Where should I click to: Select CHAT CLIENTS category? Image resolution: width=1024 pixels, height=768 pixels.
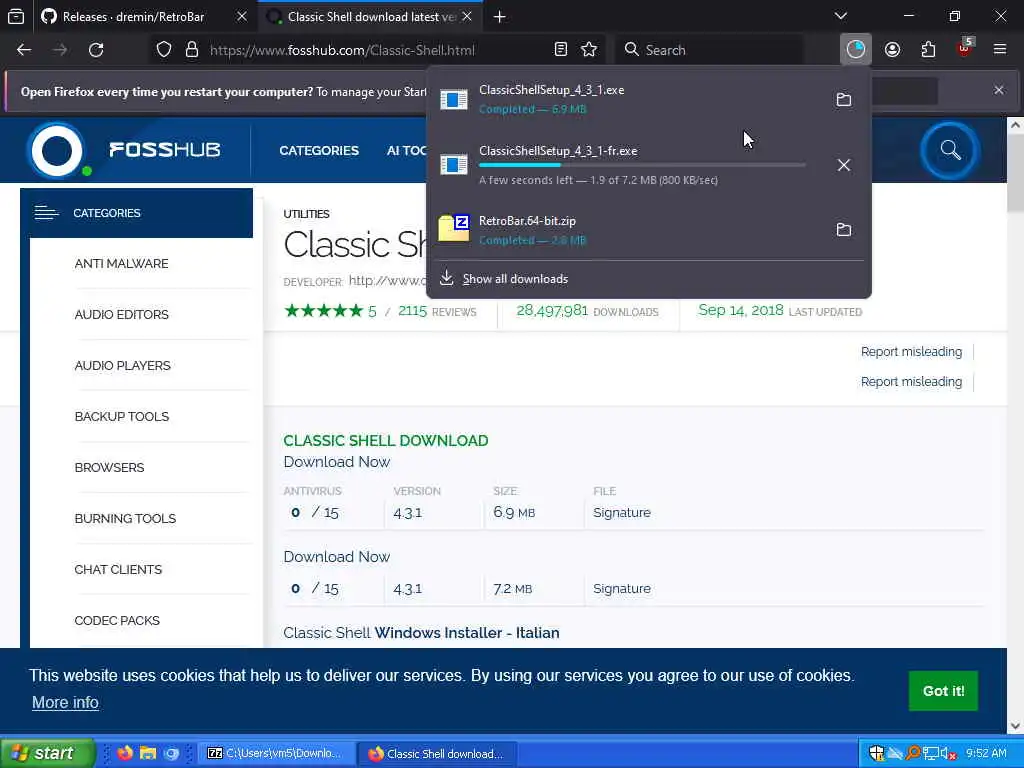click(118, 569)
